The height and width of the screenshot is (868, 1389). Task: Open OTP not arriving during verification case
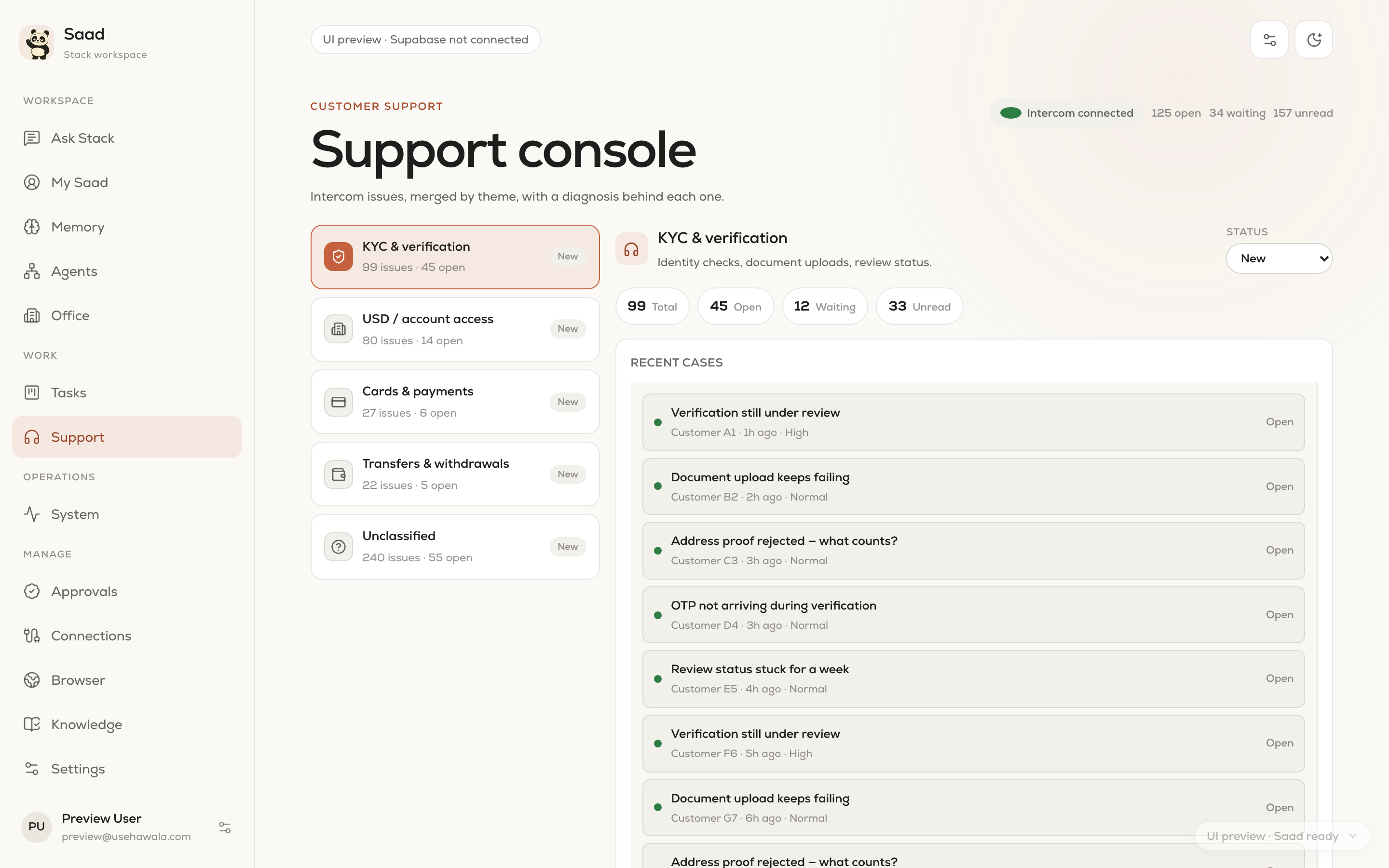click(x=973, y=615)
